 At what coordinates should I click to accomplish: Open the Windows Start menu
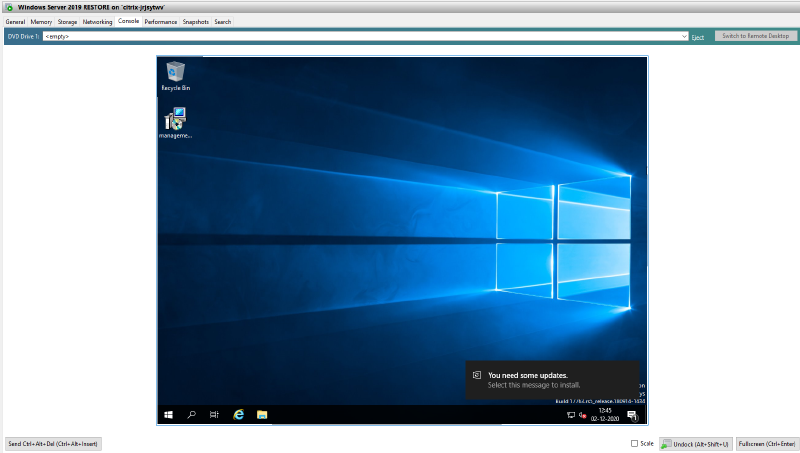tap(168, 415)
